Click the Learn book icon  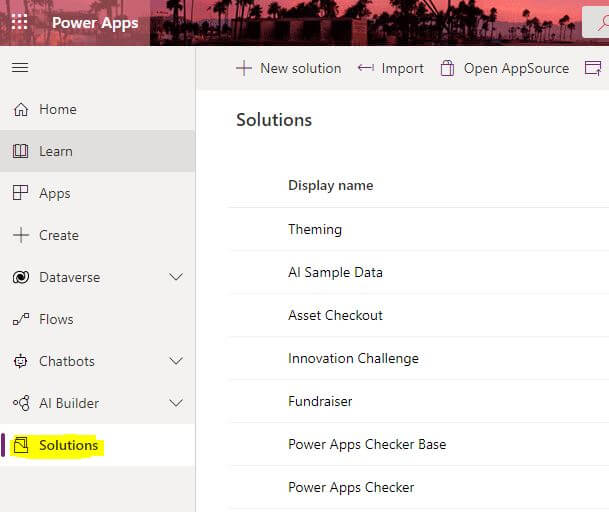click(x=21, y=151)
